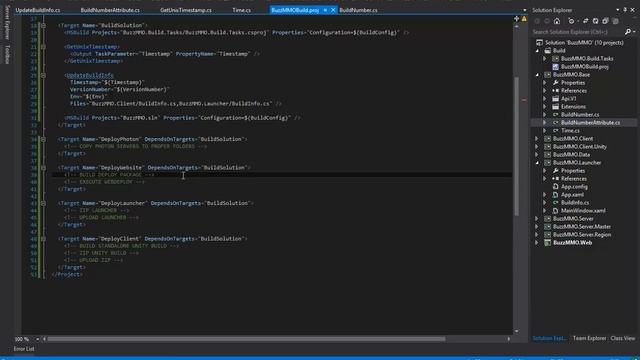Viewport: 640px width, 360px height.
Task: Select Time.cs in Solution Explorer tree
Action: 570,131
